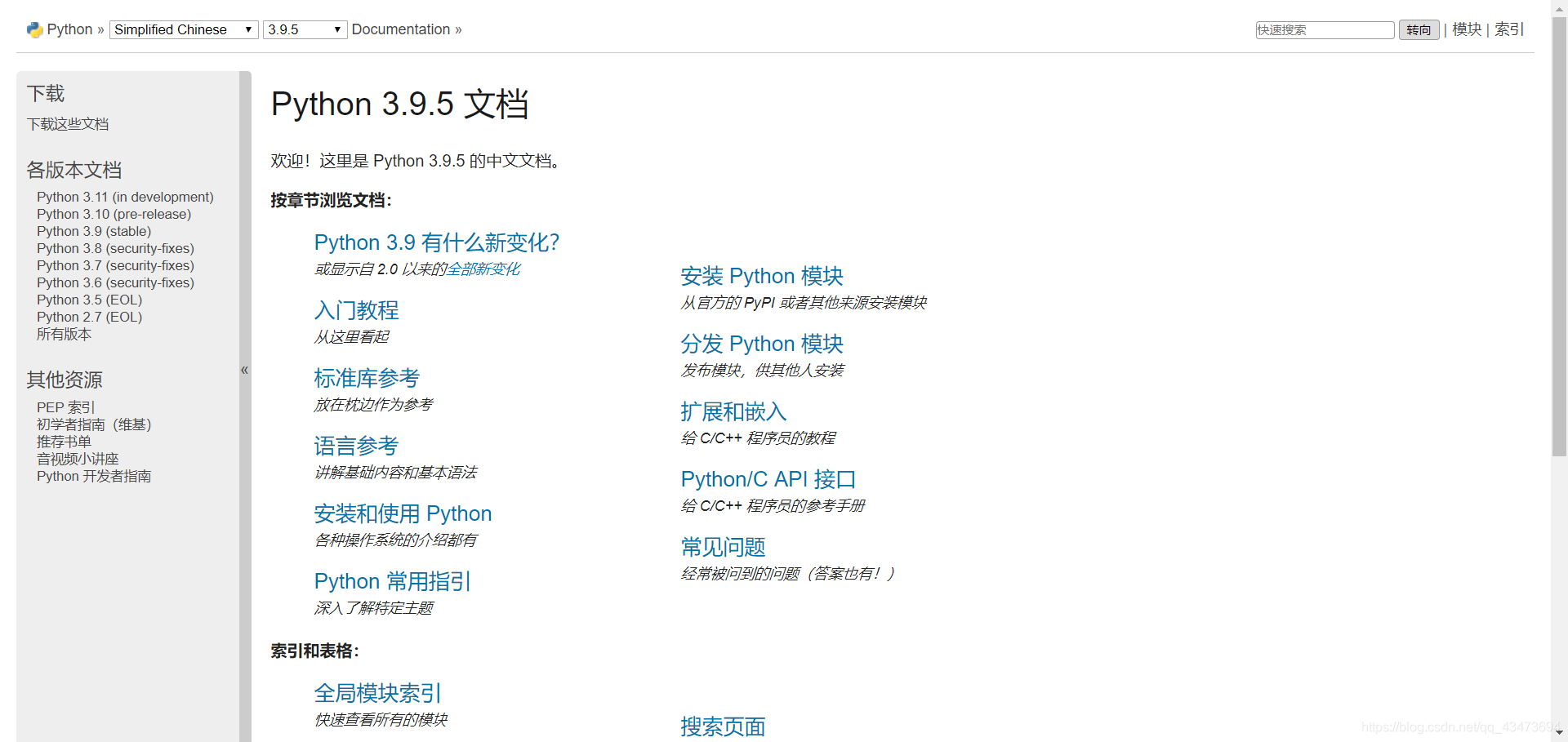Open 常见问题 FAQ page

[724, 547]
